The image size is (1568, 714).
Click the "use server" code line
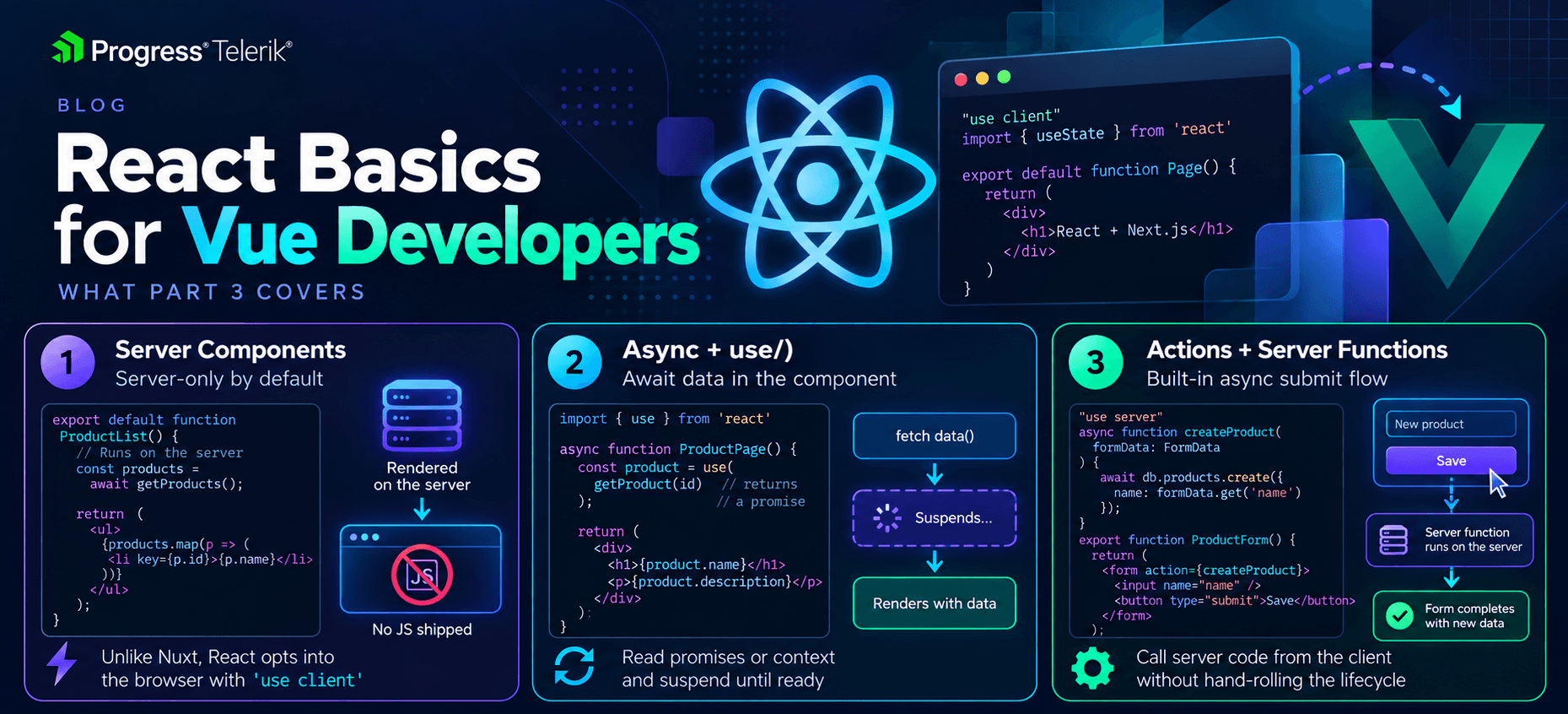click(x=1120, y=417)
